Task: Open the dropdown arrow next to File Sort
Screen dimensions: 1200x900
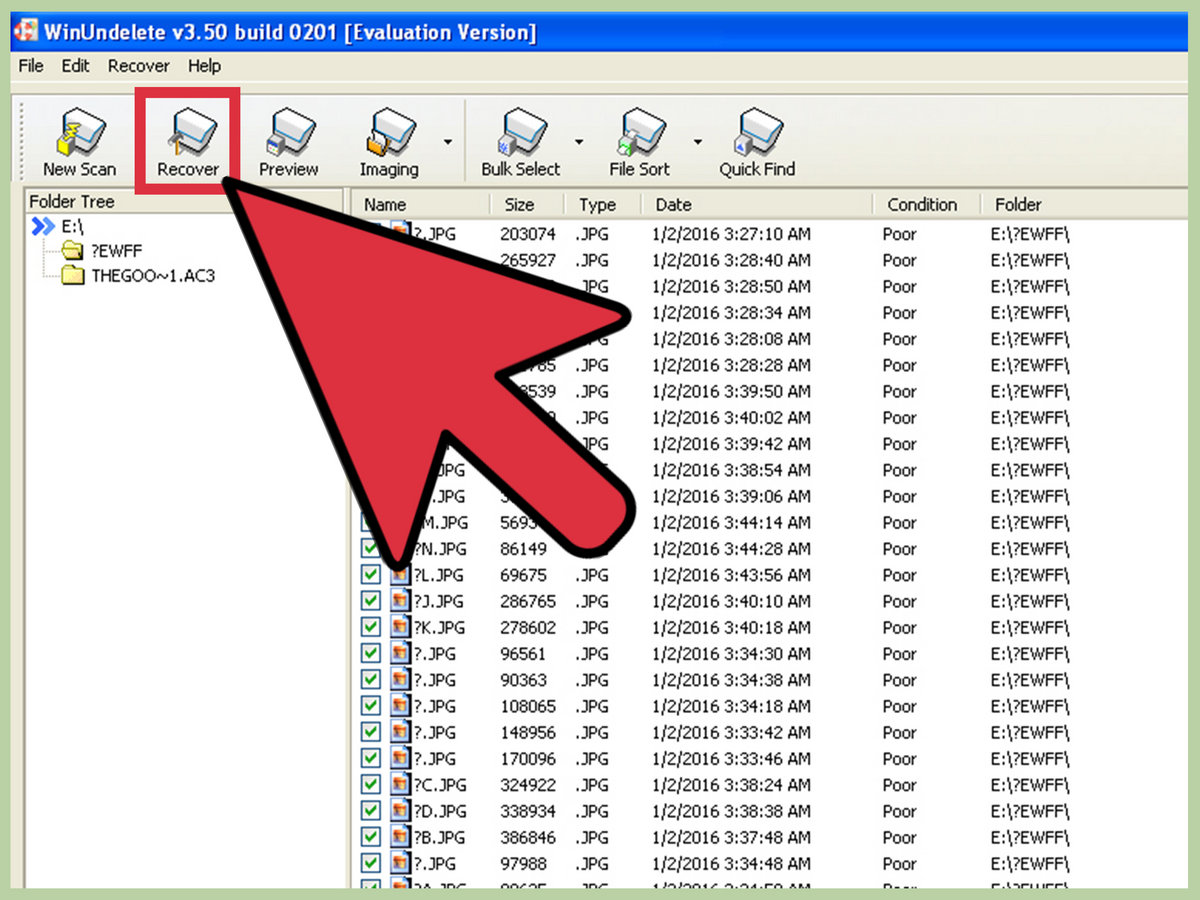Action: click(697, 142)
